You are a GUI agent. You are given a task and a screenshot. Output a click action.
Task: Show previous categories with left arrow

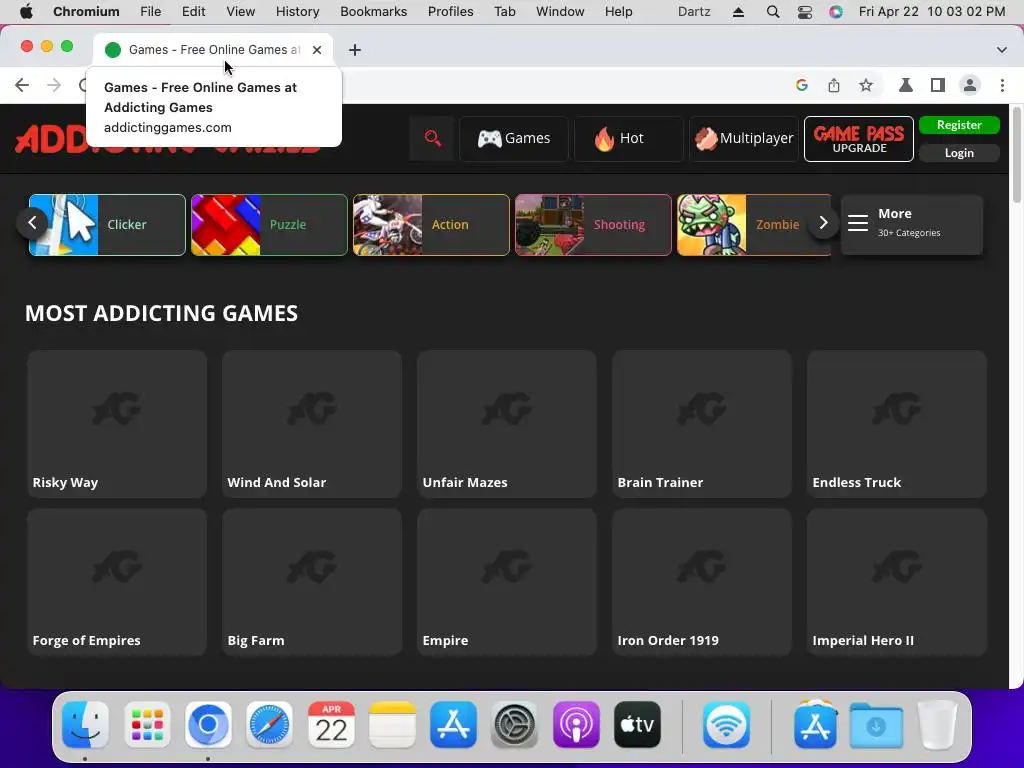(32, 223)
